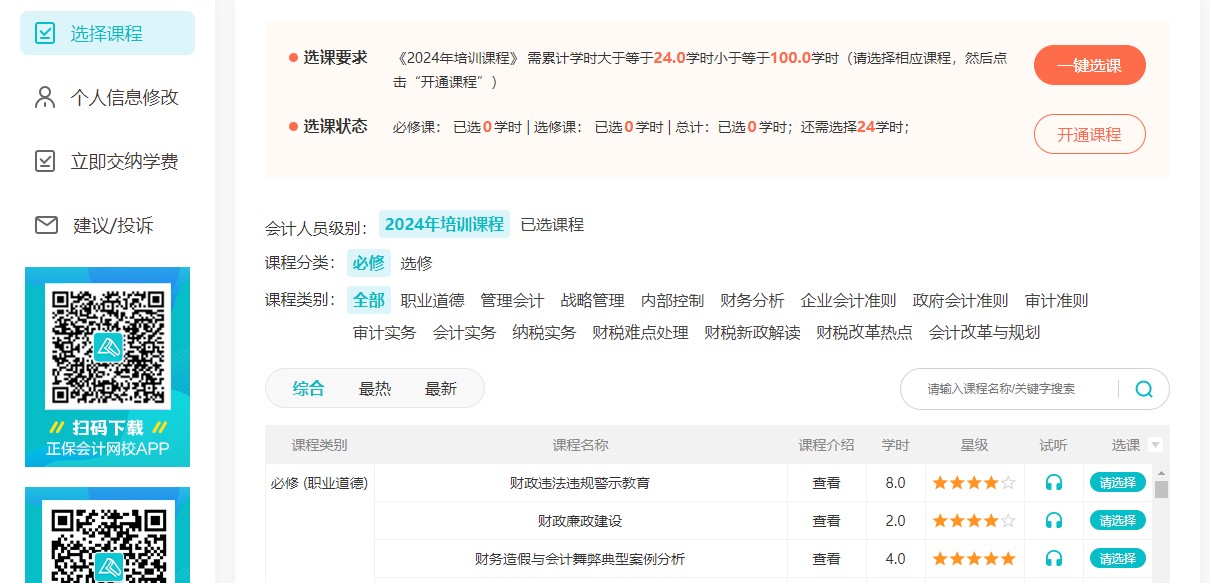Select course 财政廉政建设 via 请选择
Screen dimensions: 1210x583
click(x=1117, y=520)
